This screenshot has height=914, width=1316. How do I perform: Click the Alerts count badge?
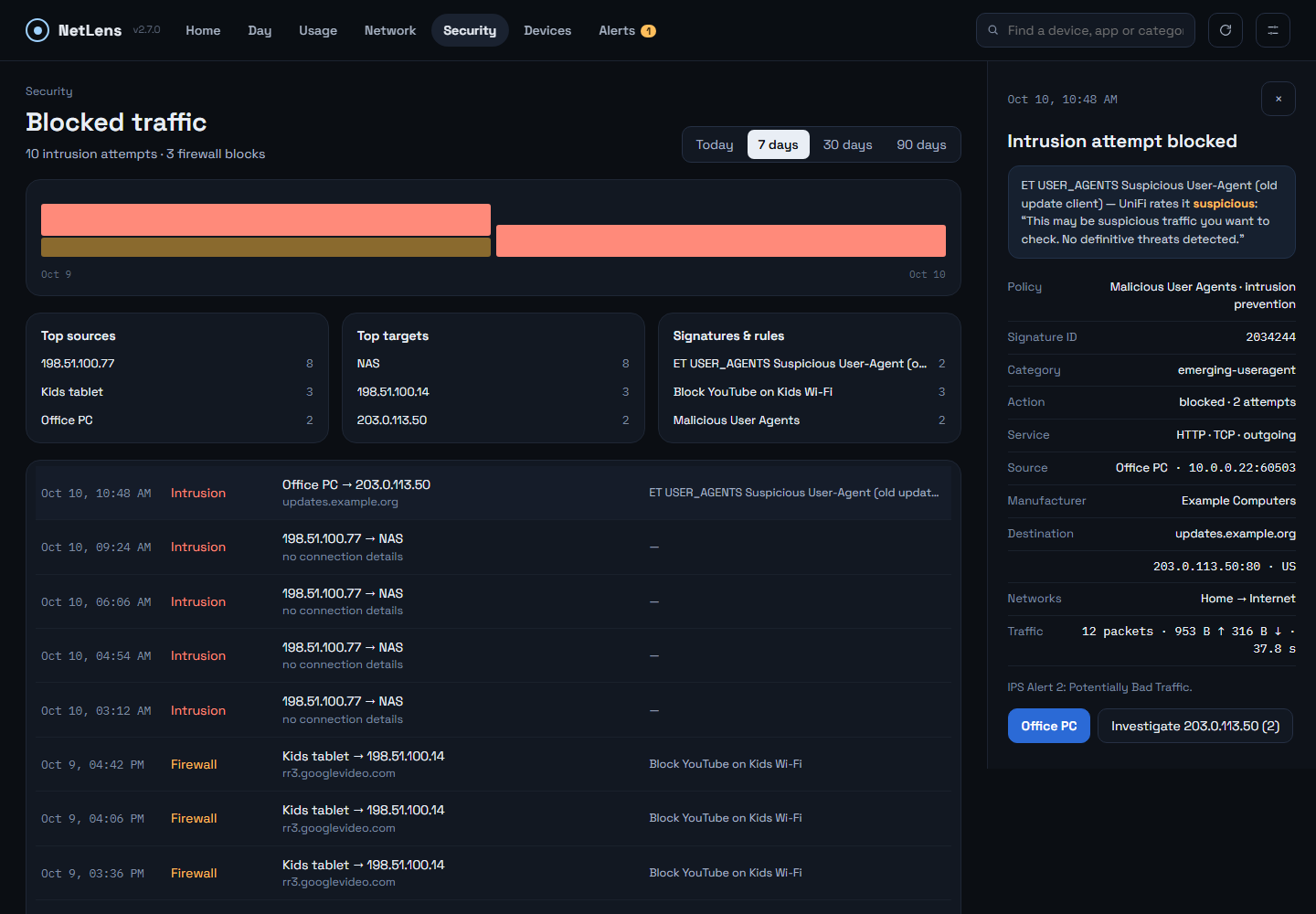(x=648, y=31)
